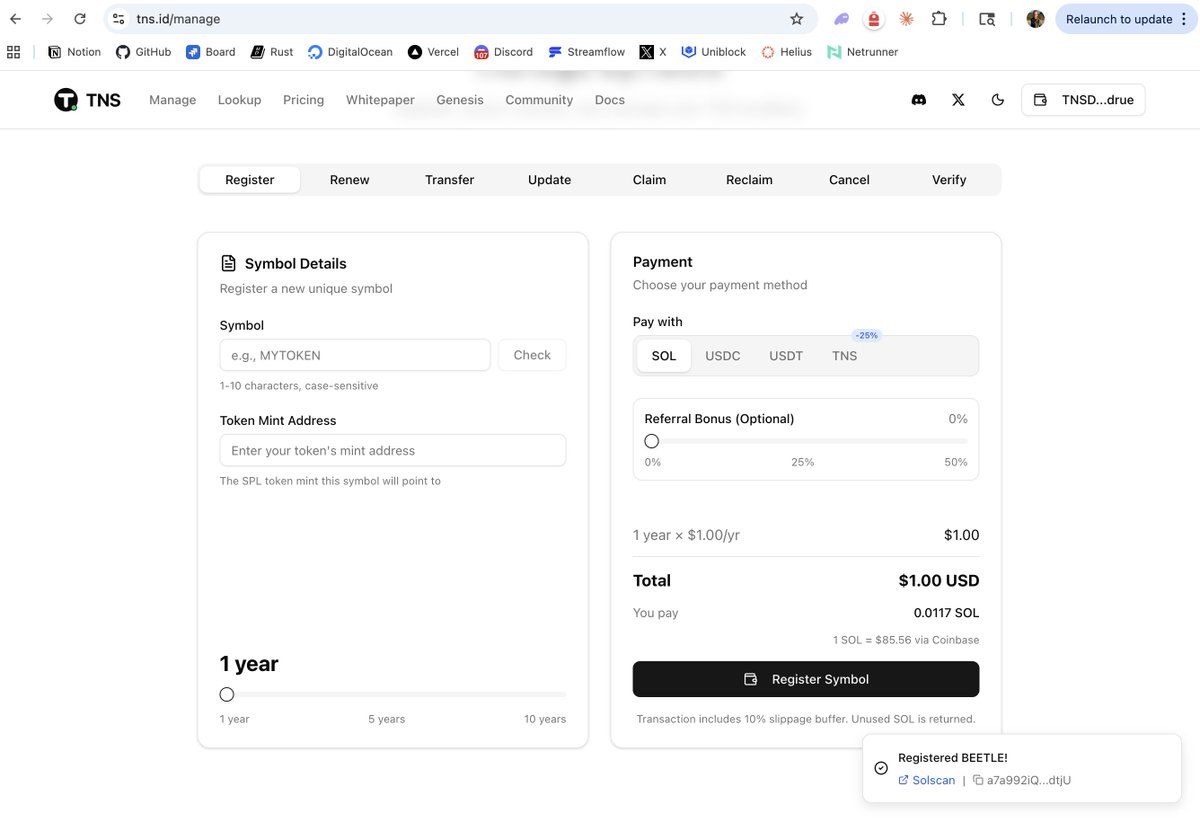Toggle dark mode via the moon icon
1200x822 pixels.
click(x=997, y=99)
